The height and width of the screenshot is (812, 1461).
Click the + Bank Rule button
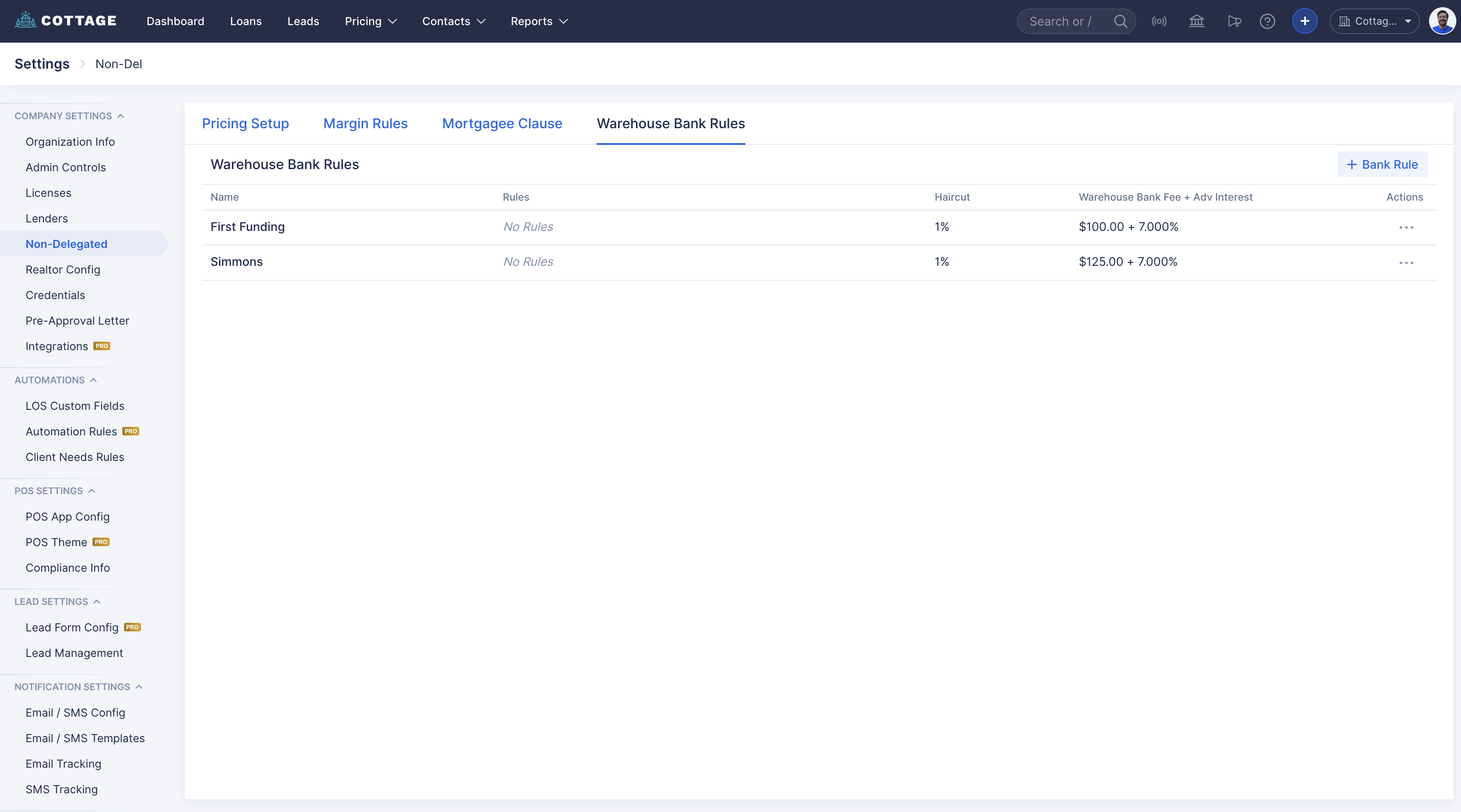point(1382,164)
